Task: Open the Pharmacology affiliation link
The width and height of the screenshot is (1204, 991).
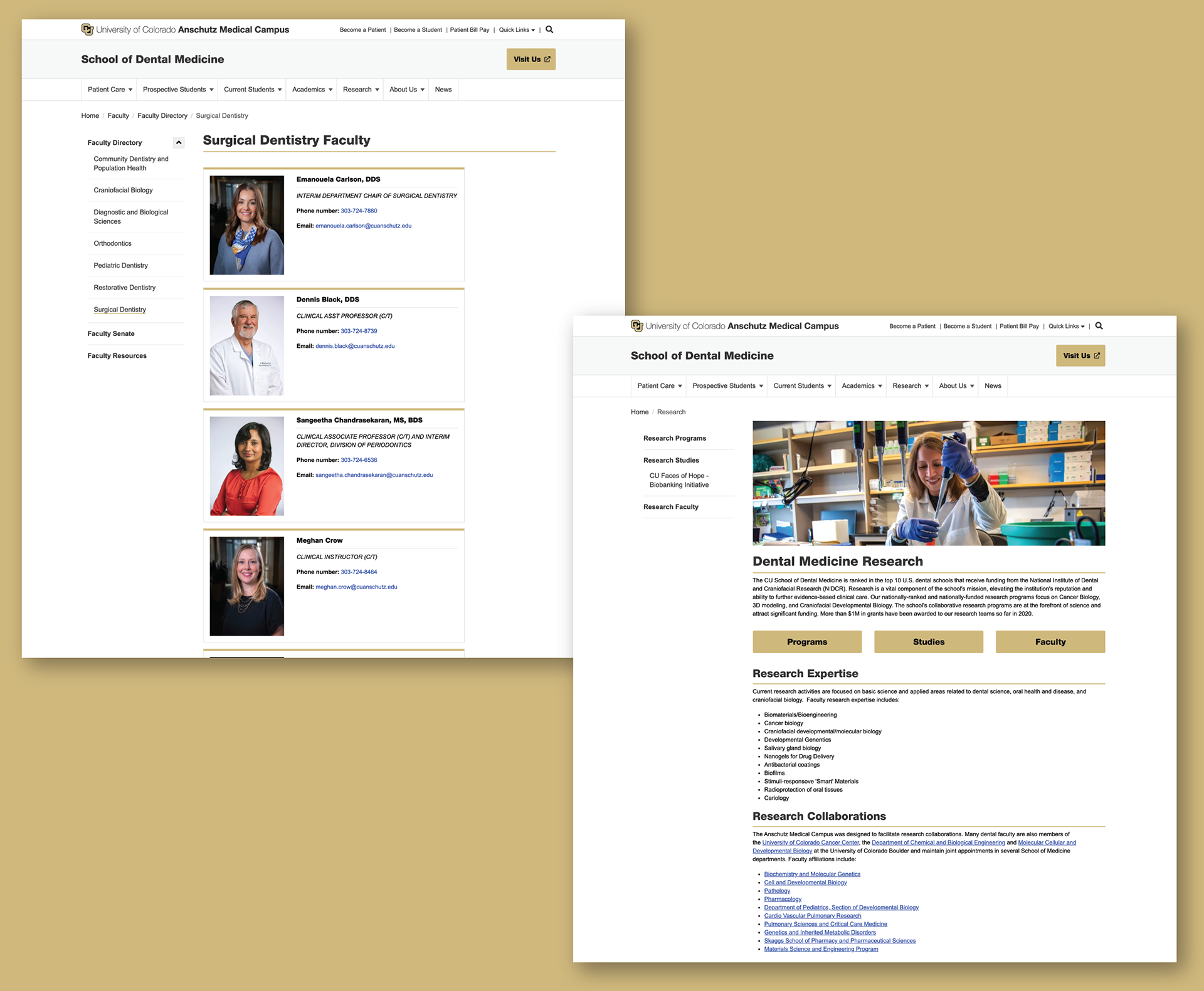Action: tap(782, 899)
